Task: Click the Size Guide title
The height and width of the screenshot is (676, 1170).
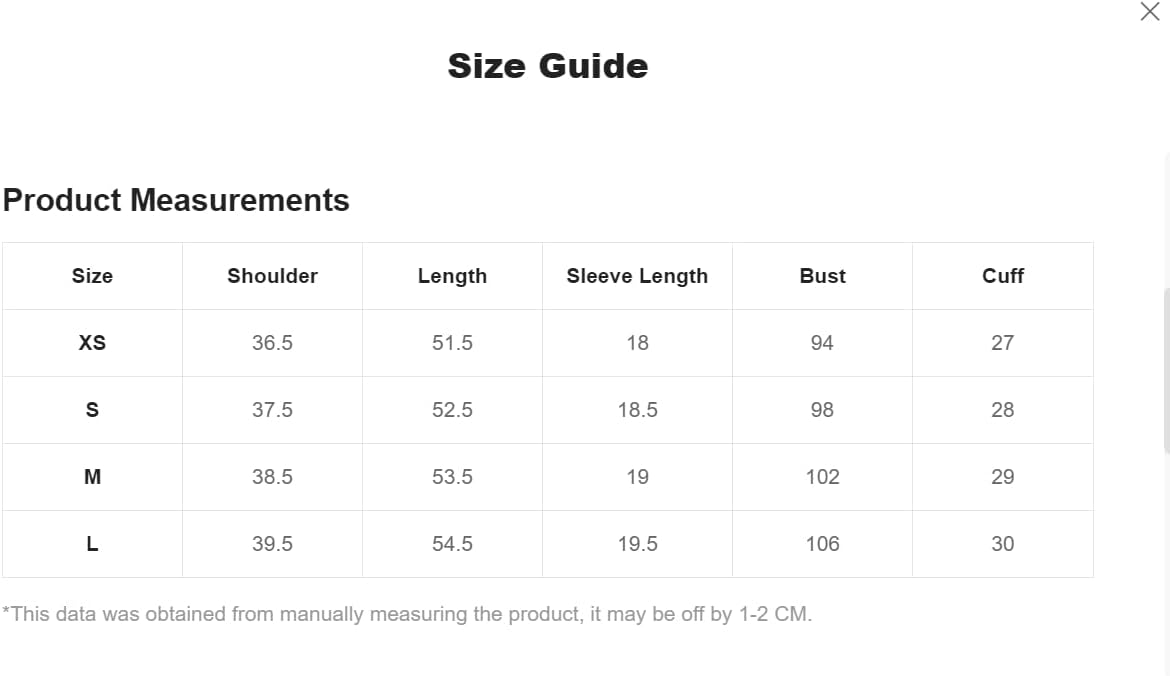Action: [548, 66]
